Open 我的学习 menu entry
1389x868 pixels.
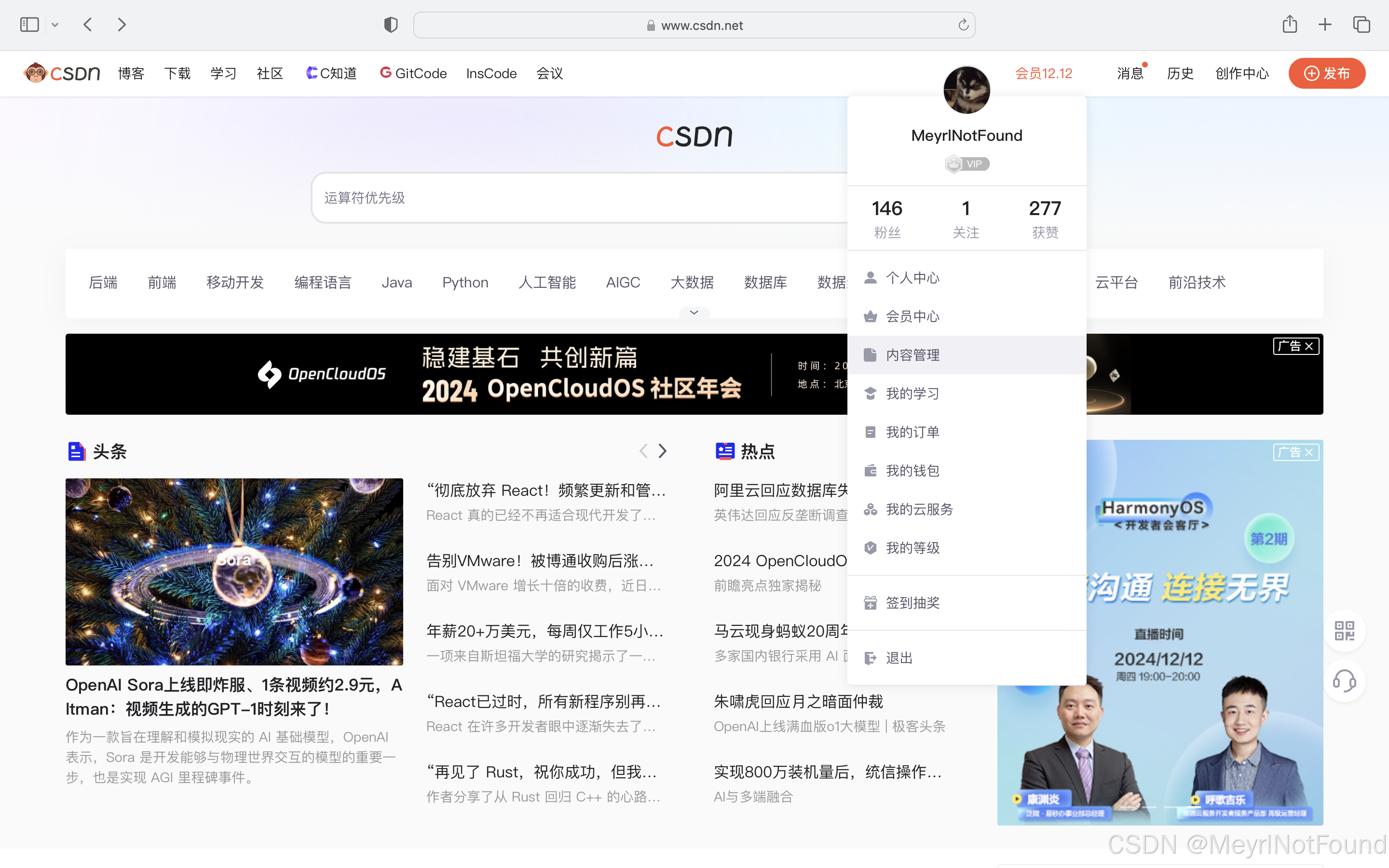click(967, 393)
